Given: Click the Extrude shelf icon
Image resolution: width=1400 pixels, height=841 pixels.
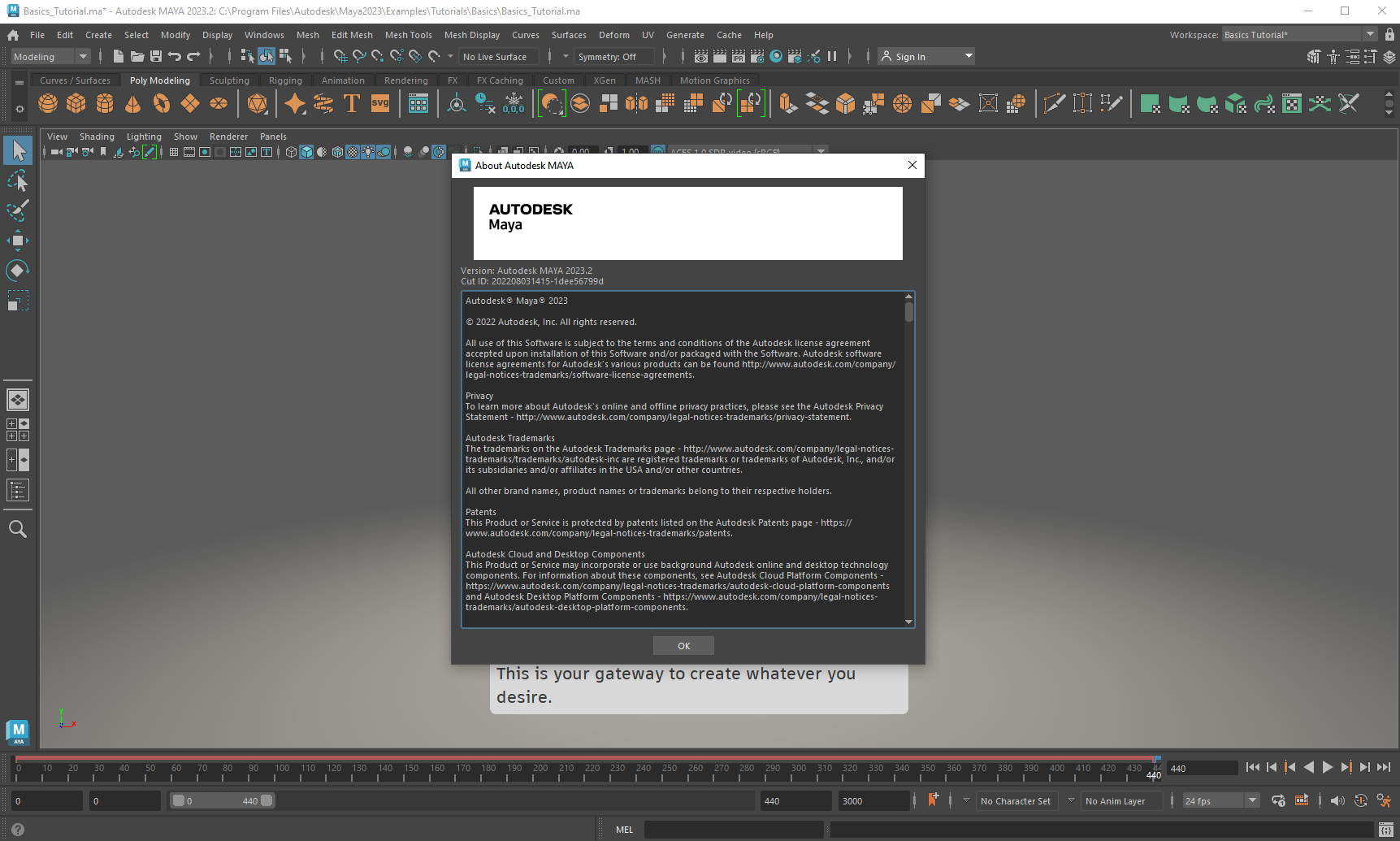Looking at the screenshot, I should click(788, 103).
